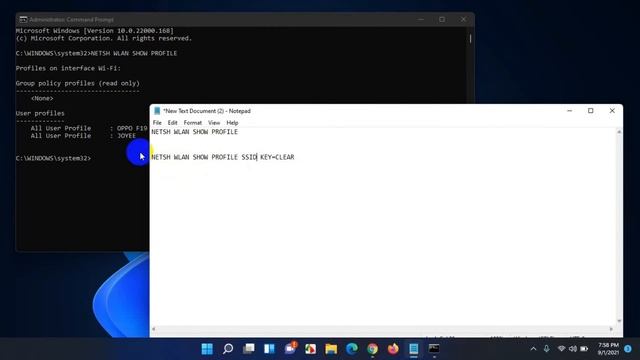Open the Widgets panel in the taskbar
Viewport: 640px width, 360px height.
(269, 349)
